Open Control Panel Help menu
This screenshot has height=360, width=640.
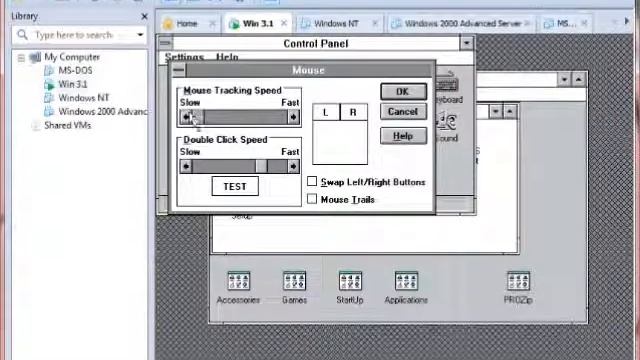tap(227, 57)
